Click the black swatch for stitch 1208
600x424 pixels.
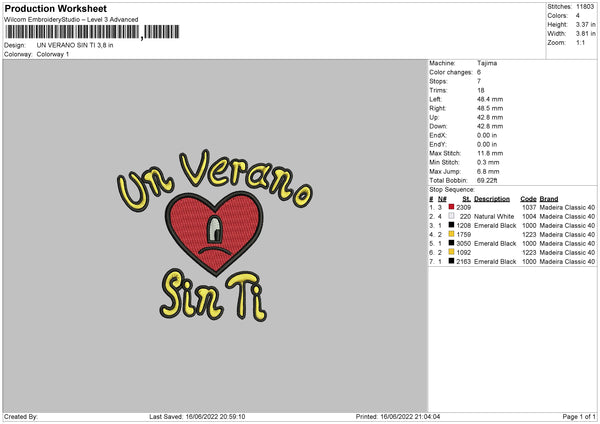point(452,225)
